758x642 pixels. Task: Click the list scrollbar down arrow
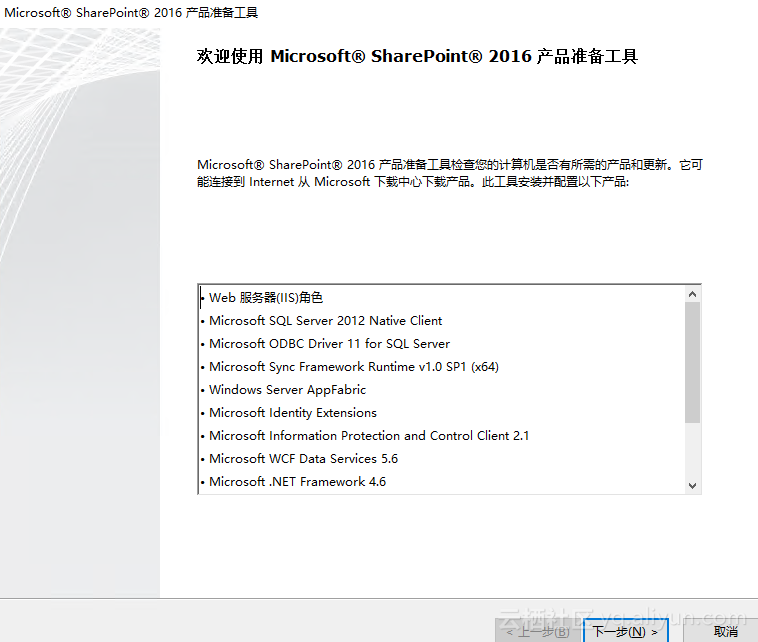pyautogui.click(x=692, y=485)
